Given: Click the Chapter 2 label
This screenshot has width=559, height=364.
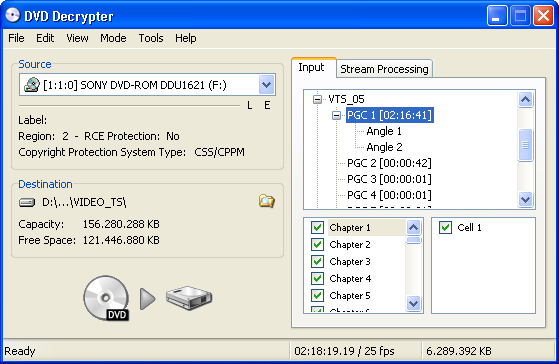Looking at the screenshot, I should pos(350,244).
